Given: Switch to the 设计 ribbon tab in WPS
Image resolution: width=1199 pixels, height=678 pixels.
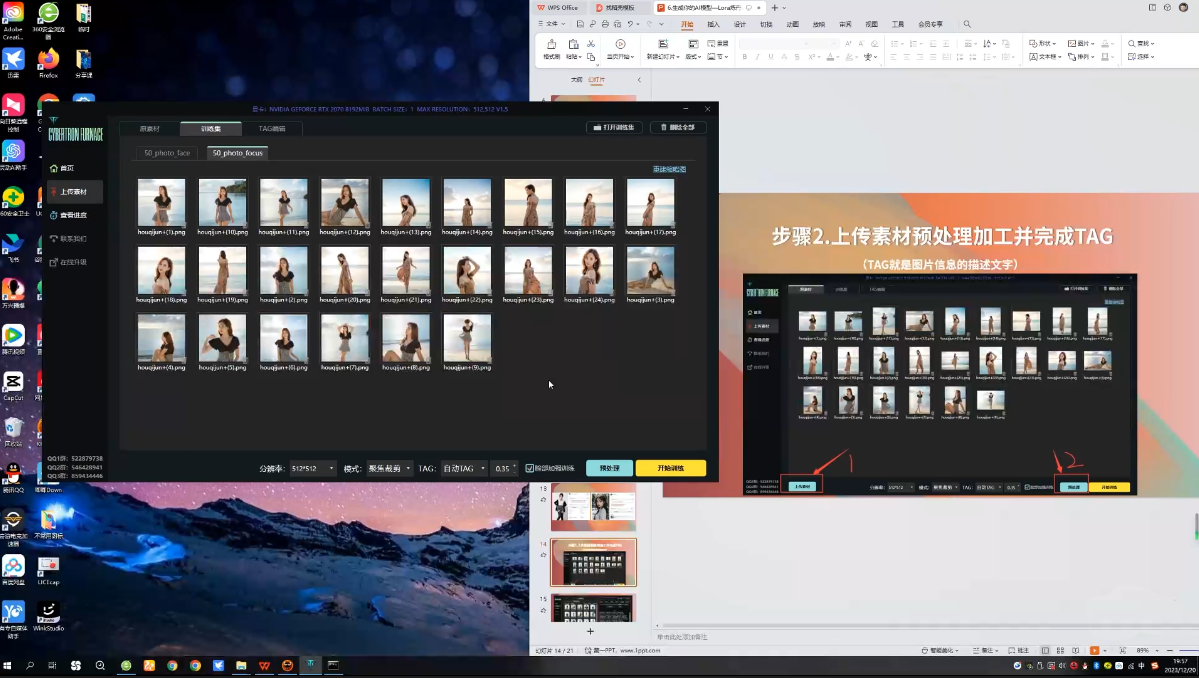Looking at the screenshot, I should [x=739, y=24].
